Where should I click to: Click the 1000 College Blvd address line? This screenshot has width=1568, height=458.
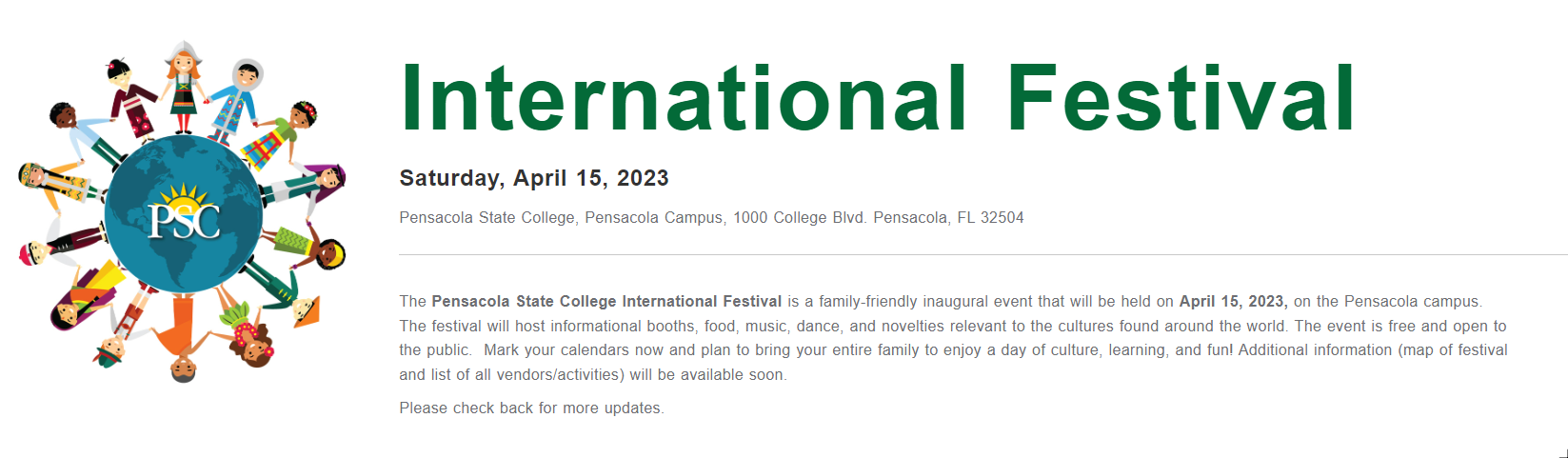point(711,217)
